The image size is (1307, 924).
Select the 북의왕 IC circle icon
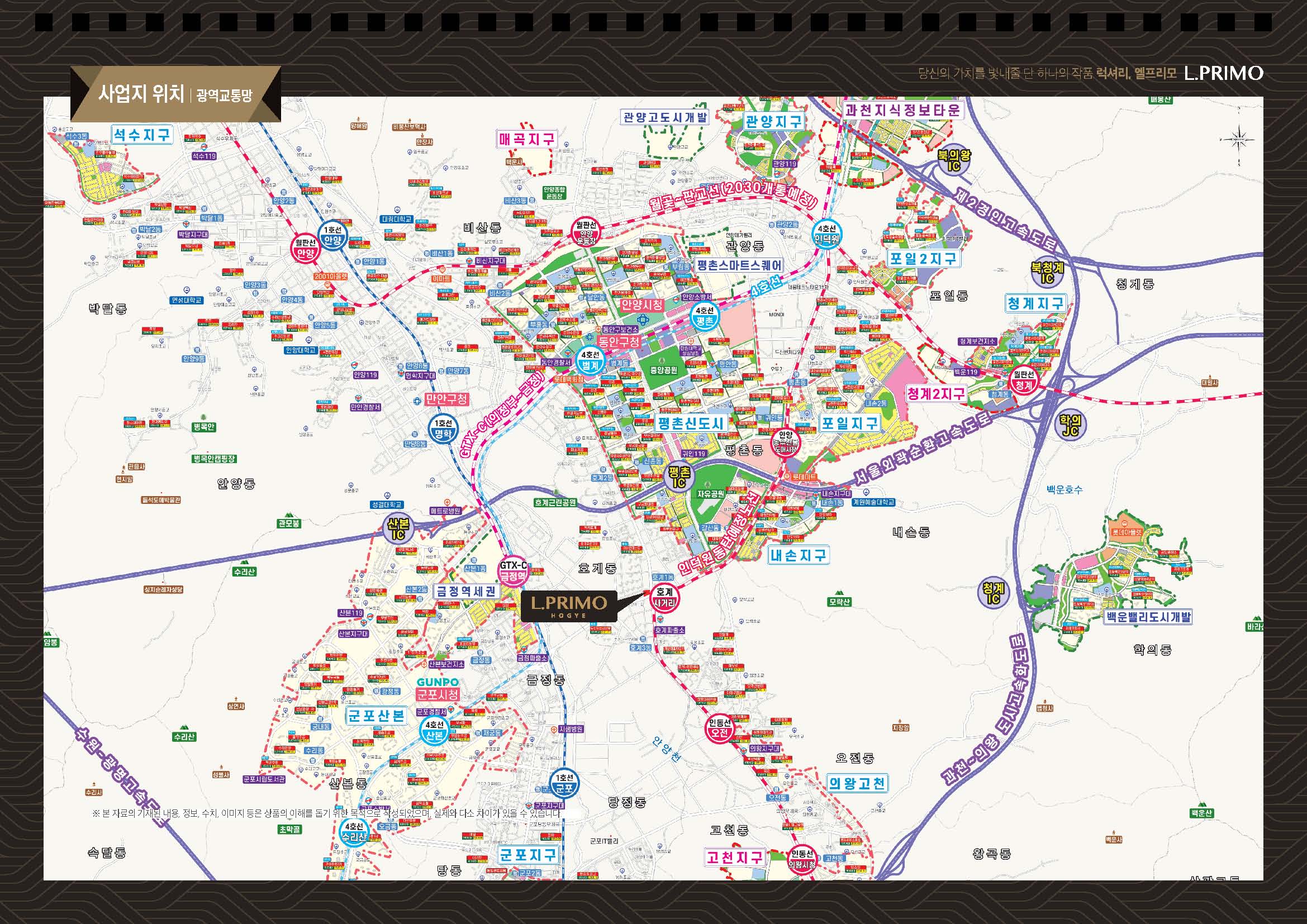[x=953, y=160]
